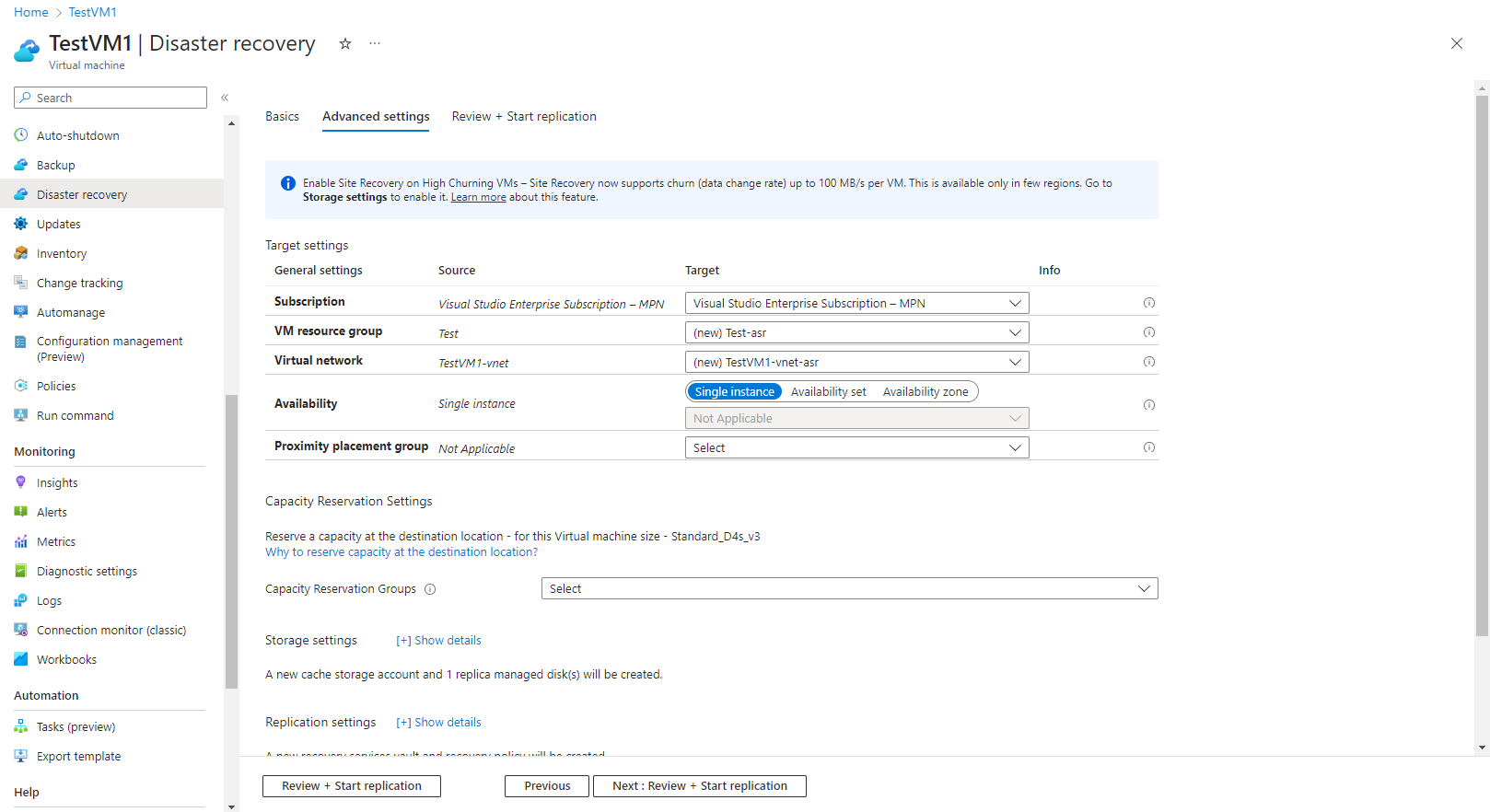Select the Availability zone option
This screenshot has height=812, width=1490.
(x=925, y=391)
